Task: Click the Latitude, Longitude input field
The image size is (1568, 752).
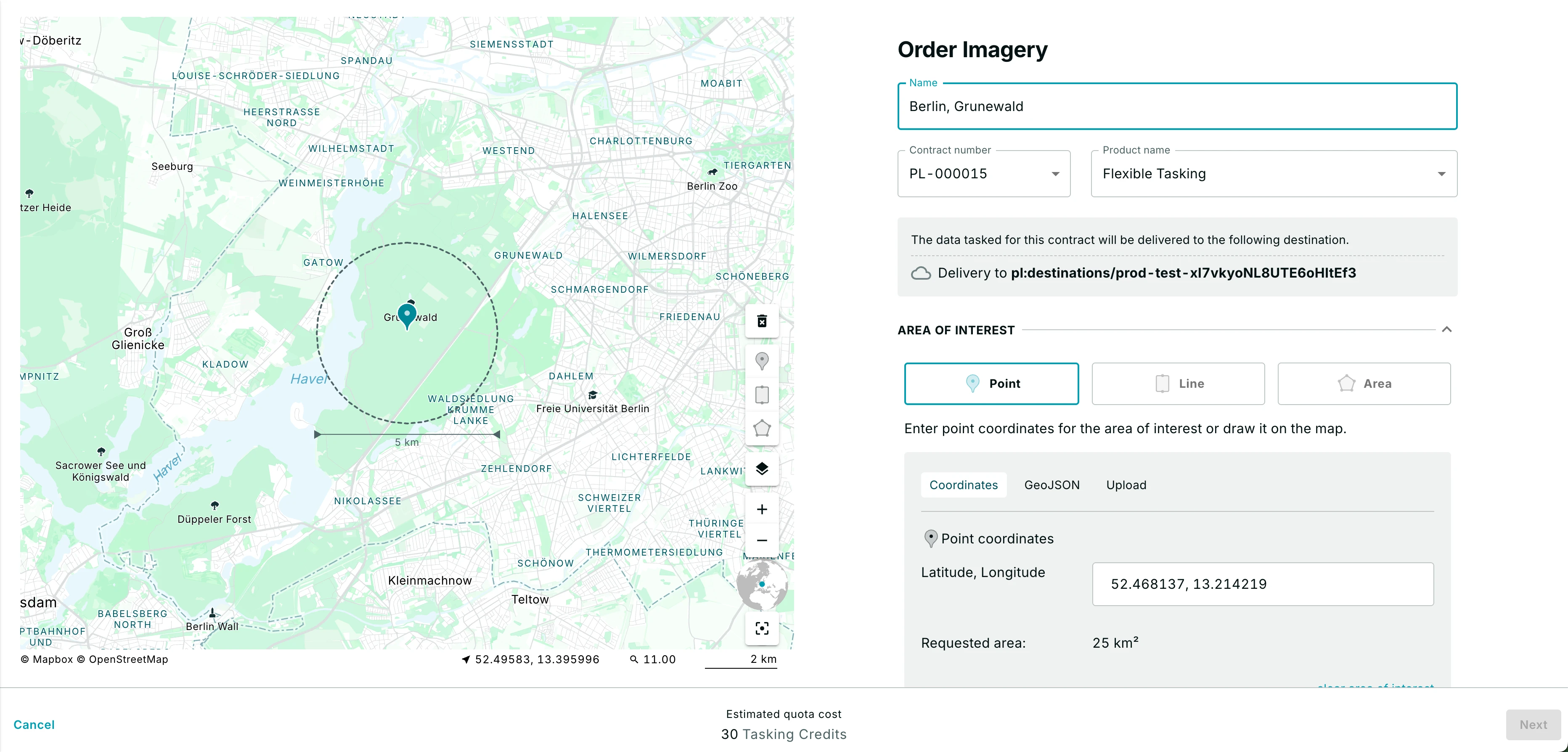Action: [x=1263, y=584]
